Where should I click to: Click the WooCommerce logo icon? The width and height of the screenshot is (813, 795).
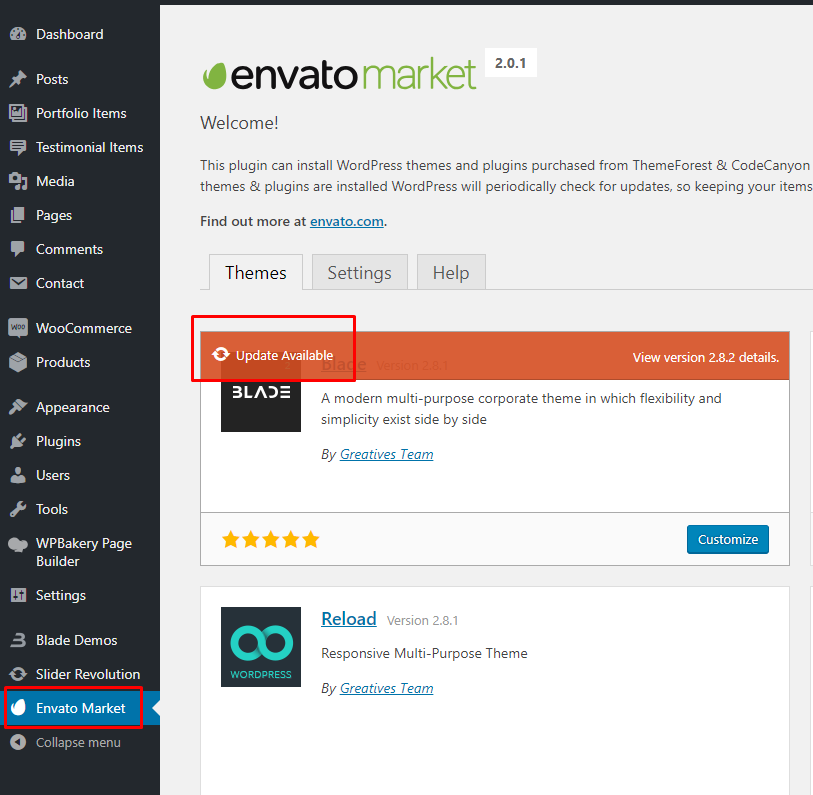coord(18,328)
